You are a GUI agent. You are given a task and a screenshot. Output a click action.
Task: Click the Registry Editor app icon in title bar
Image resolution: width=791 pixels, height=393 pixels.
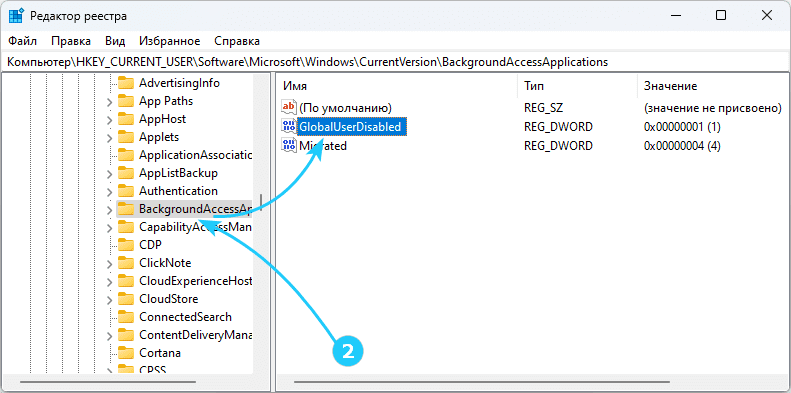click(x=16, y=16)
